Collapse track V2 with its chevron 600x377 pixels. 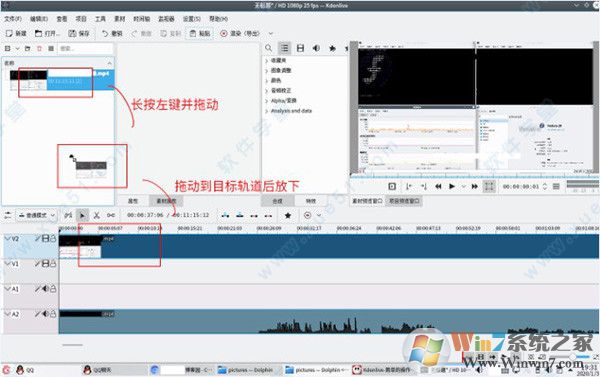(x=7, y=238)
